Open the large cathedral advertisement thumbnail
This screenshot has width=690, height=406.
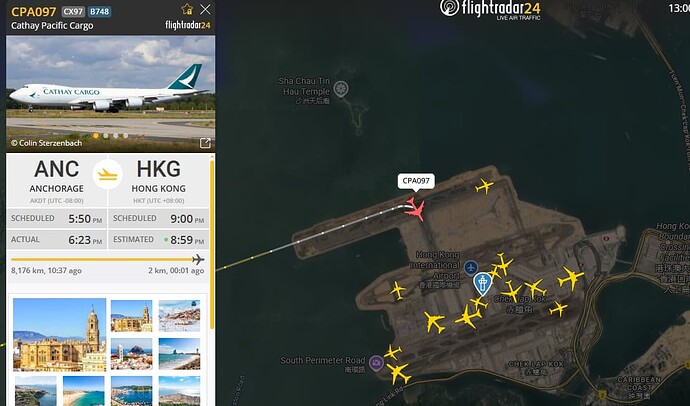(x=59, y=335)
